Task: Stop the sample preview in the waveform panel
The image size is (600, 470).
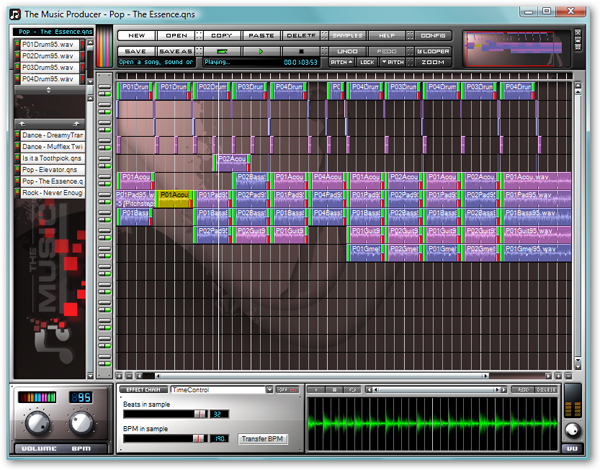Action: pos(334,390)
